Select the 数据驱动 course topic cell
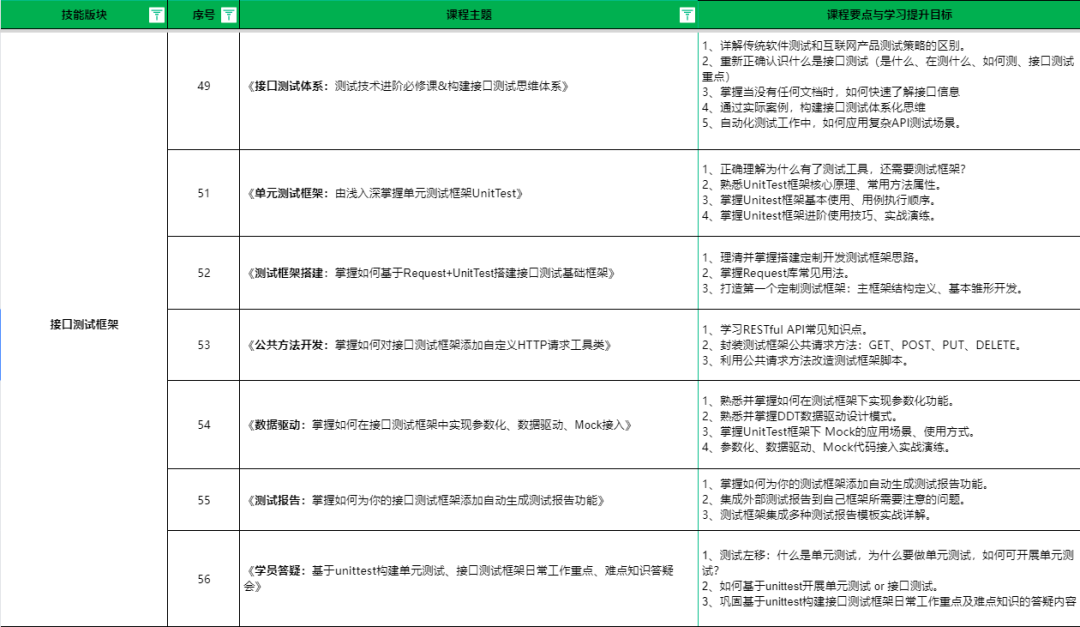The width and height of the screenshot is (1080, 627). [x=469, y=424]
